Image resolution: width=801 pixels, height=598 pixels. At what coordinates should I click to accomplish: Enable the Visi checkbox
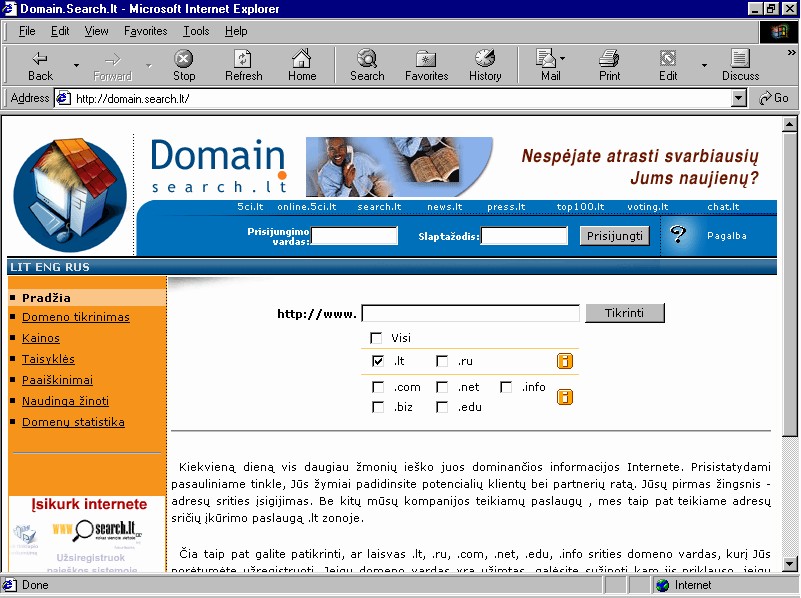point(377,338)
